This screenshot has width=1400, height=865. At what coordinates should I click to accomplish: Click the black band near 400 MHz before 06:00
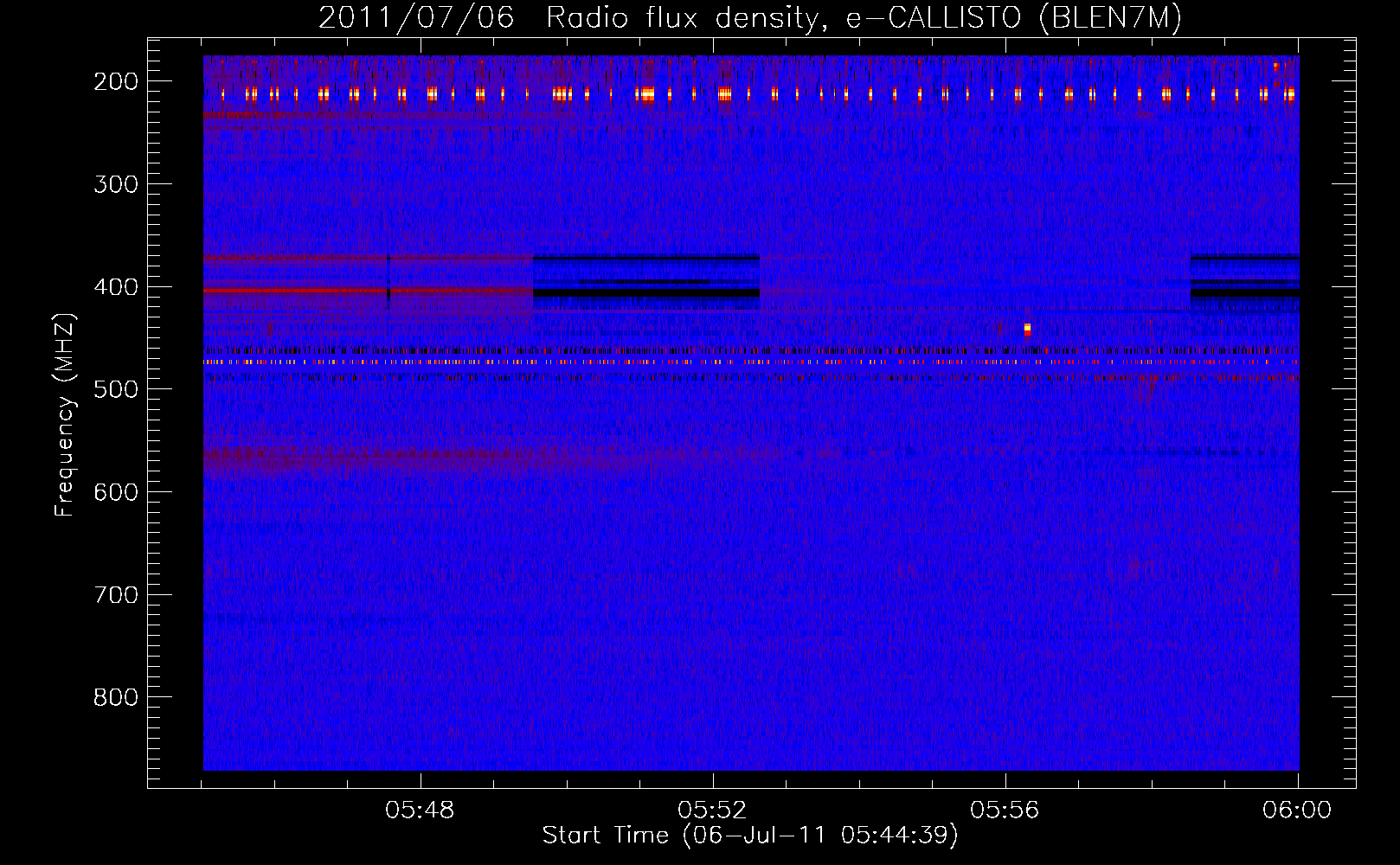click(1244, 293)
